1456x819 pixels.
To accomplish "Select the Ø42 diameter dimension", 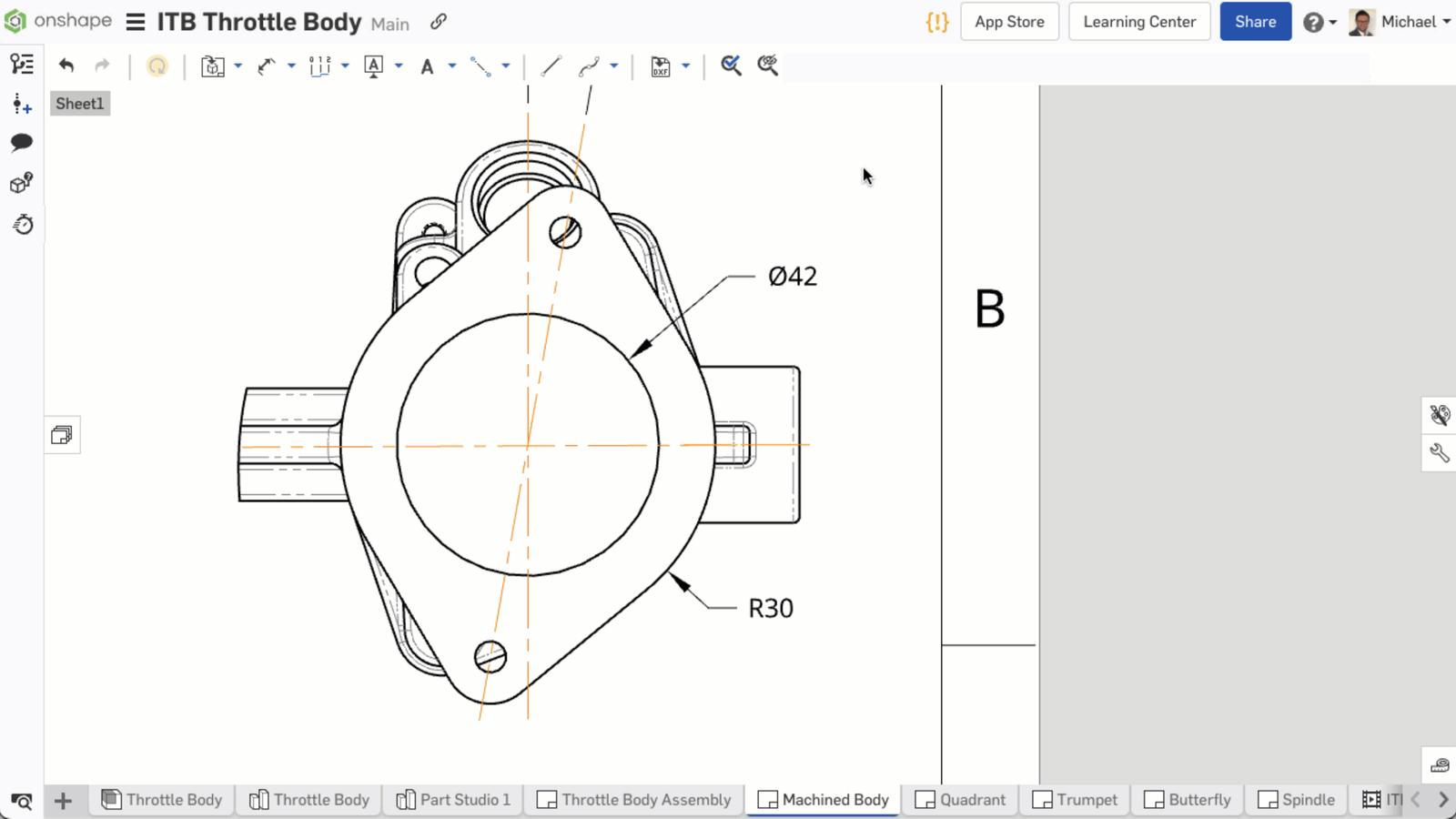I will click(x=792, y=277).
